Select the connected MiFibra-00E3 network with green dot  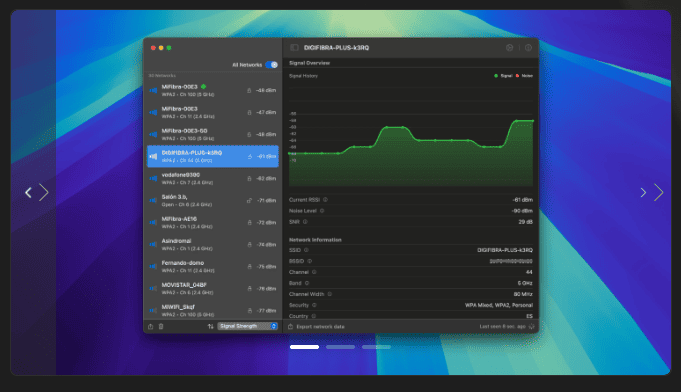click(213, 90)
